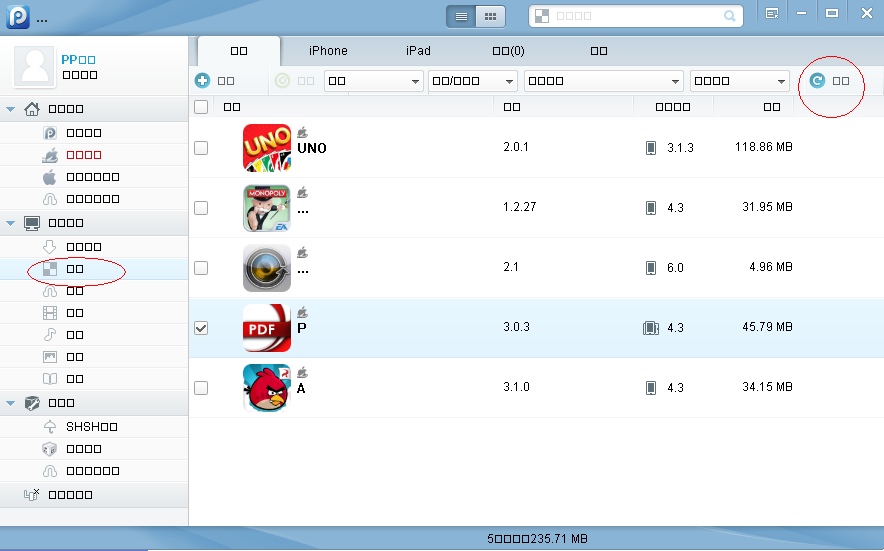Click the UNO app icon
The image size is (884, 551).
point(267,148)
